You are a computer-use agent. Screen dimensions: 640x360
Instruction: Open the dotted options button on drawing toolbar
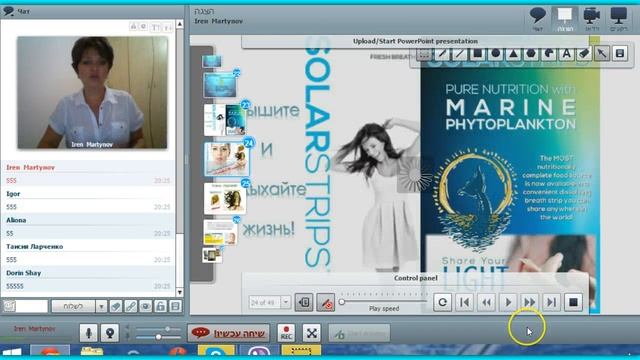(424, 55)
